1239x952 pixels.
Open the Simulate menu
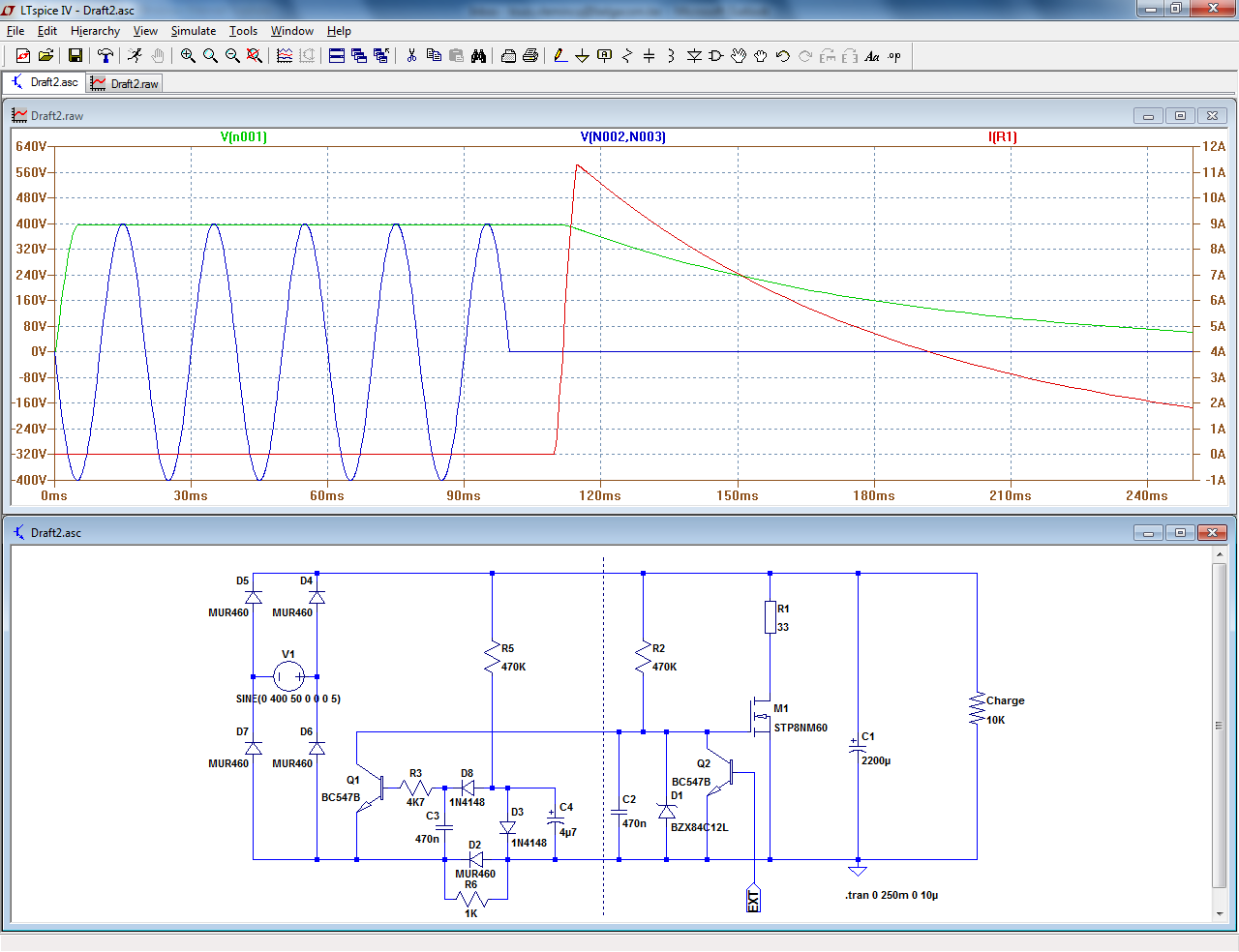[193, 31]
